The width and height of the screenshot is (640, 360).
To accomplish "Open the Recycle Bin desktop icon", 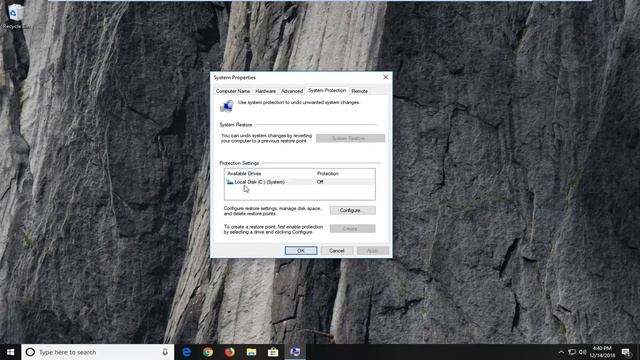I will point(16,16).
